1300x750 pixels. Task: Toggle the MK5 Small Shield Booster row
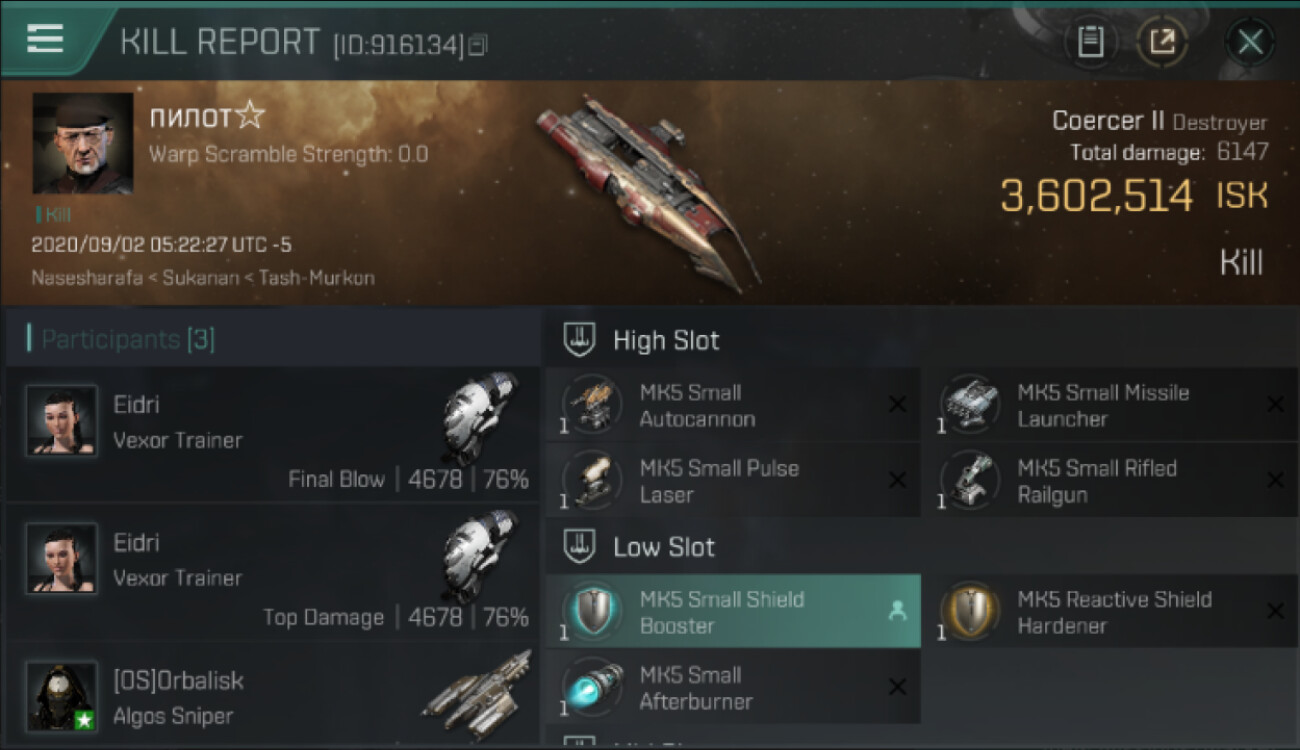733,611
